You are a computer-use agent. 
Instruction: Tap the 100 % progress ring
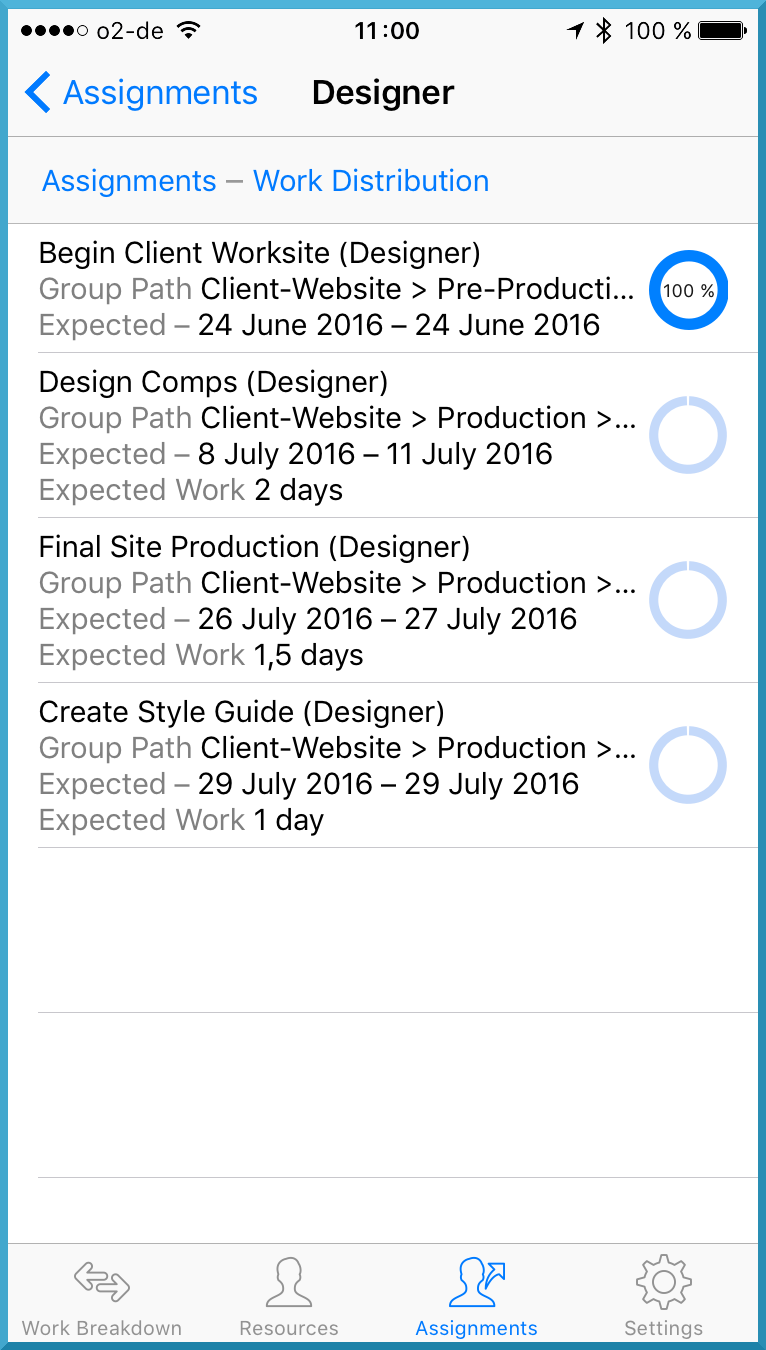point(688,290)
